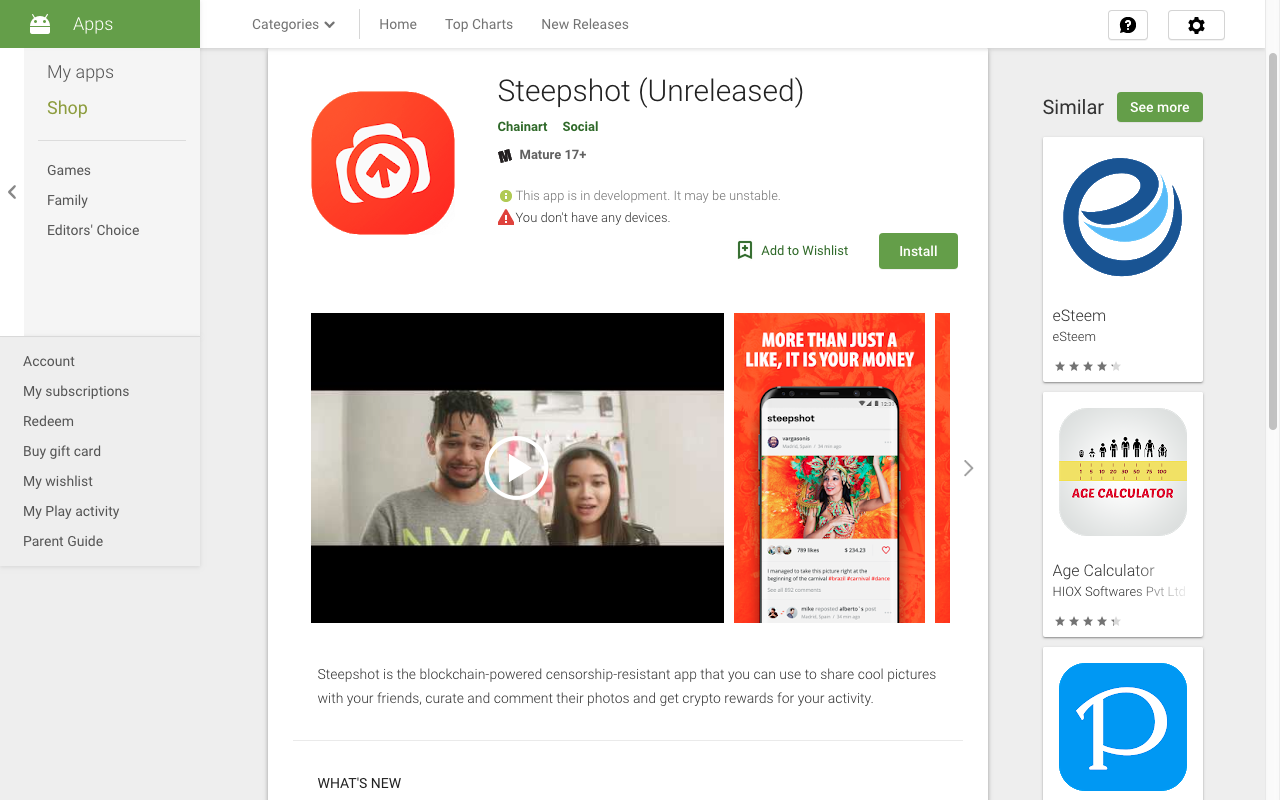Open Top Charts tab

[x=479, y=24]
